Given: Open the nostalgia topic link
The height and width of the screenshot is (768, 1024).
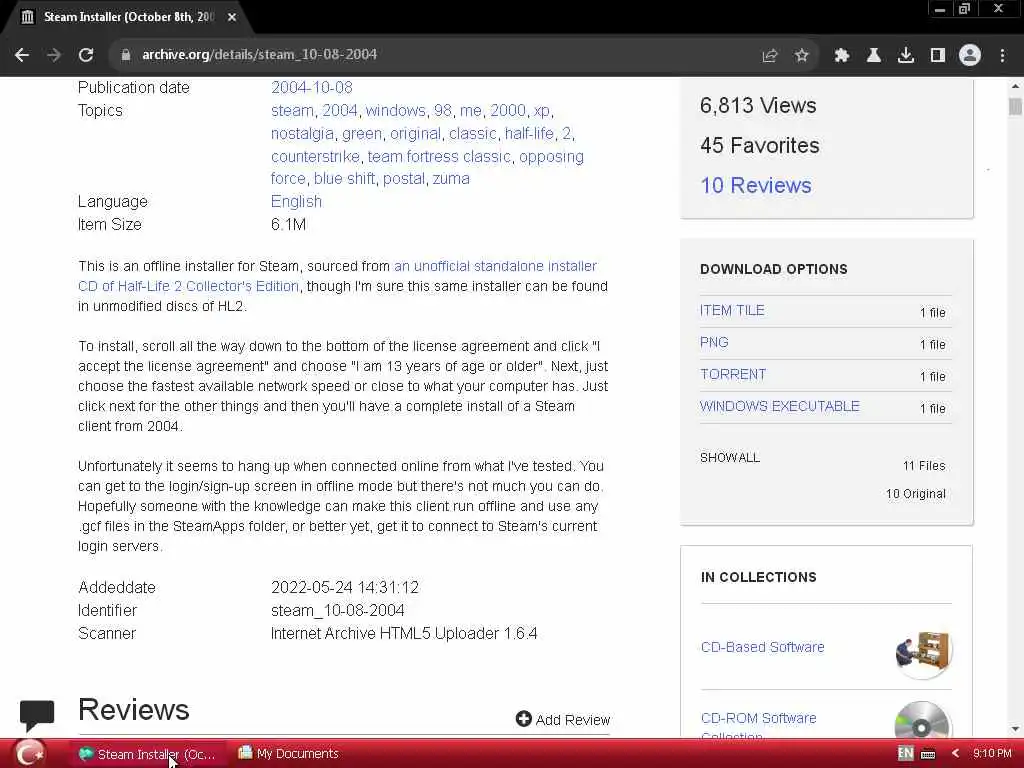Looking at the screenshot, I should 302,133.
